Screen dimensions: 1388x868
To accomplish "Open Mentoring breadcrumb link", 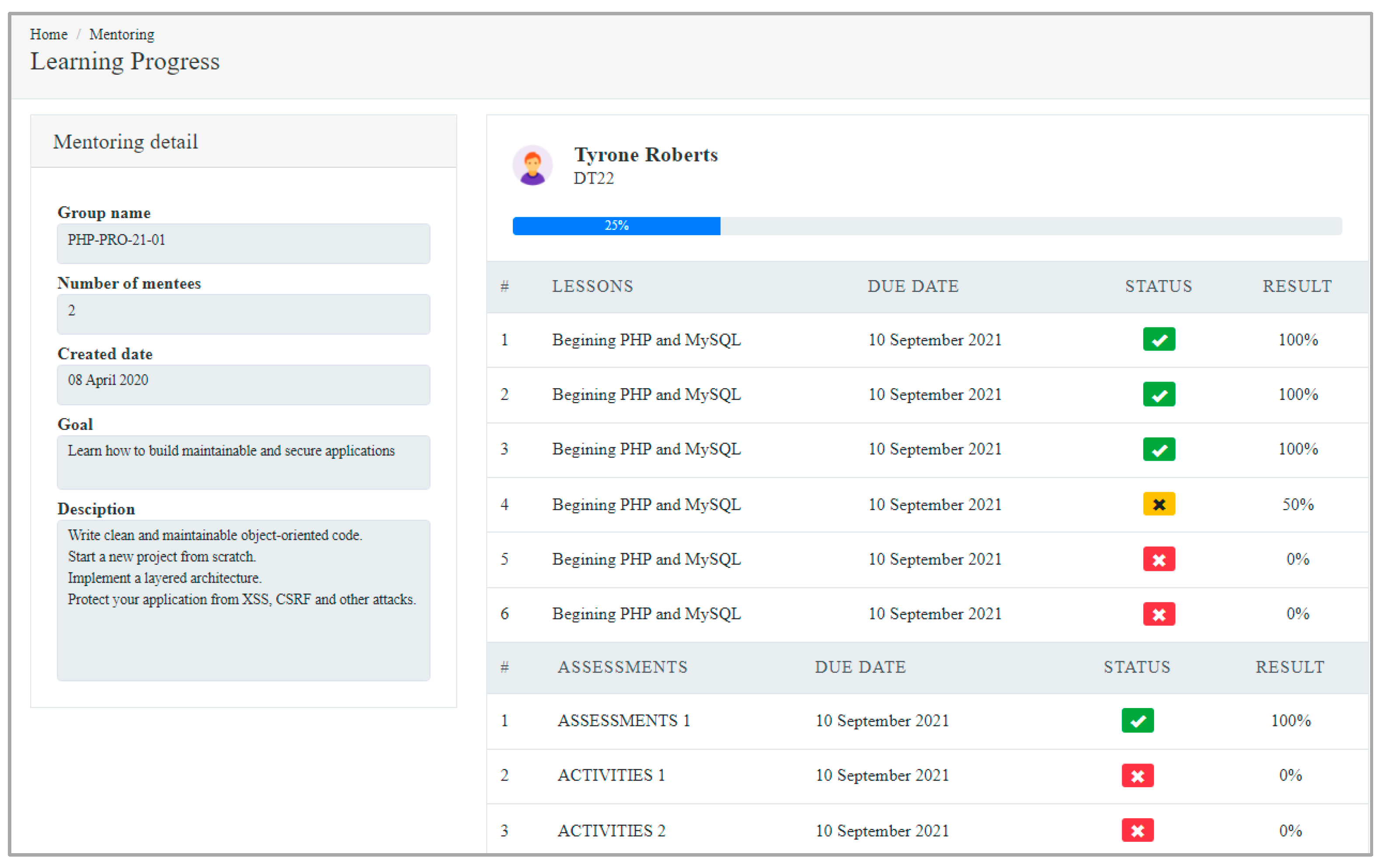I will (122, 35).
